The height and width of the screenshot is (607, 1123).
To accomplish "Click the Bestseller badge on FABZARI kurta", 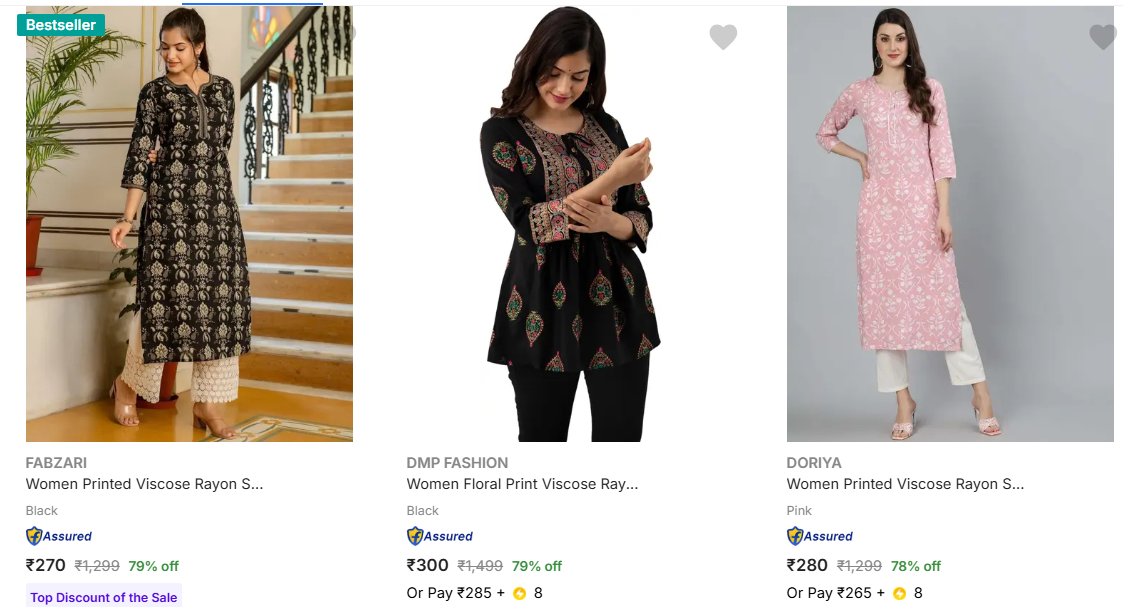I will pyautogui.click(x=61, y=25).
